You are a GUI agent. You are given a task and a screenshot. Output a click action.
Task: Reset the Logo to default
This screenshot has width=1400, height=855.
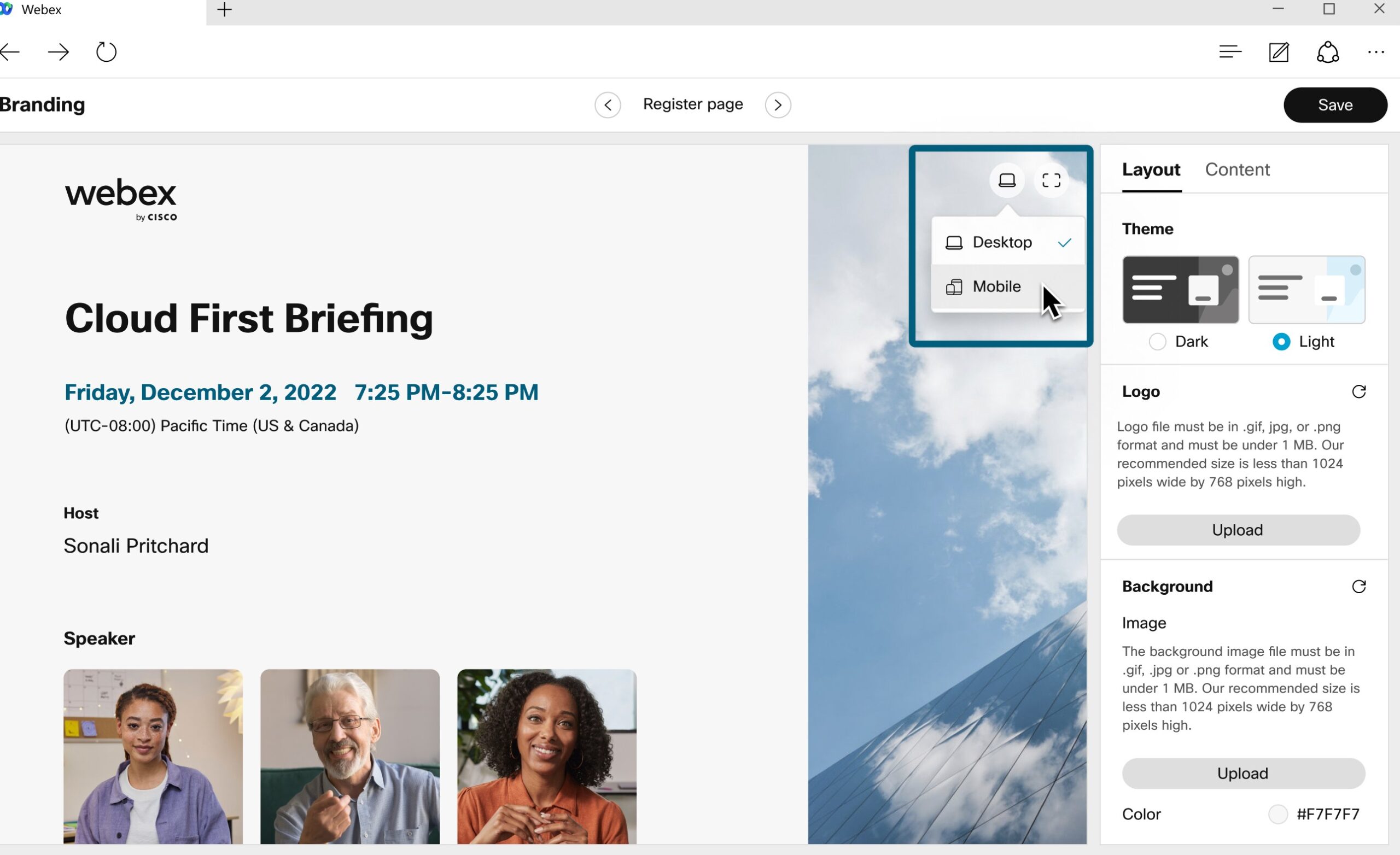1358,391
